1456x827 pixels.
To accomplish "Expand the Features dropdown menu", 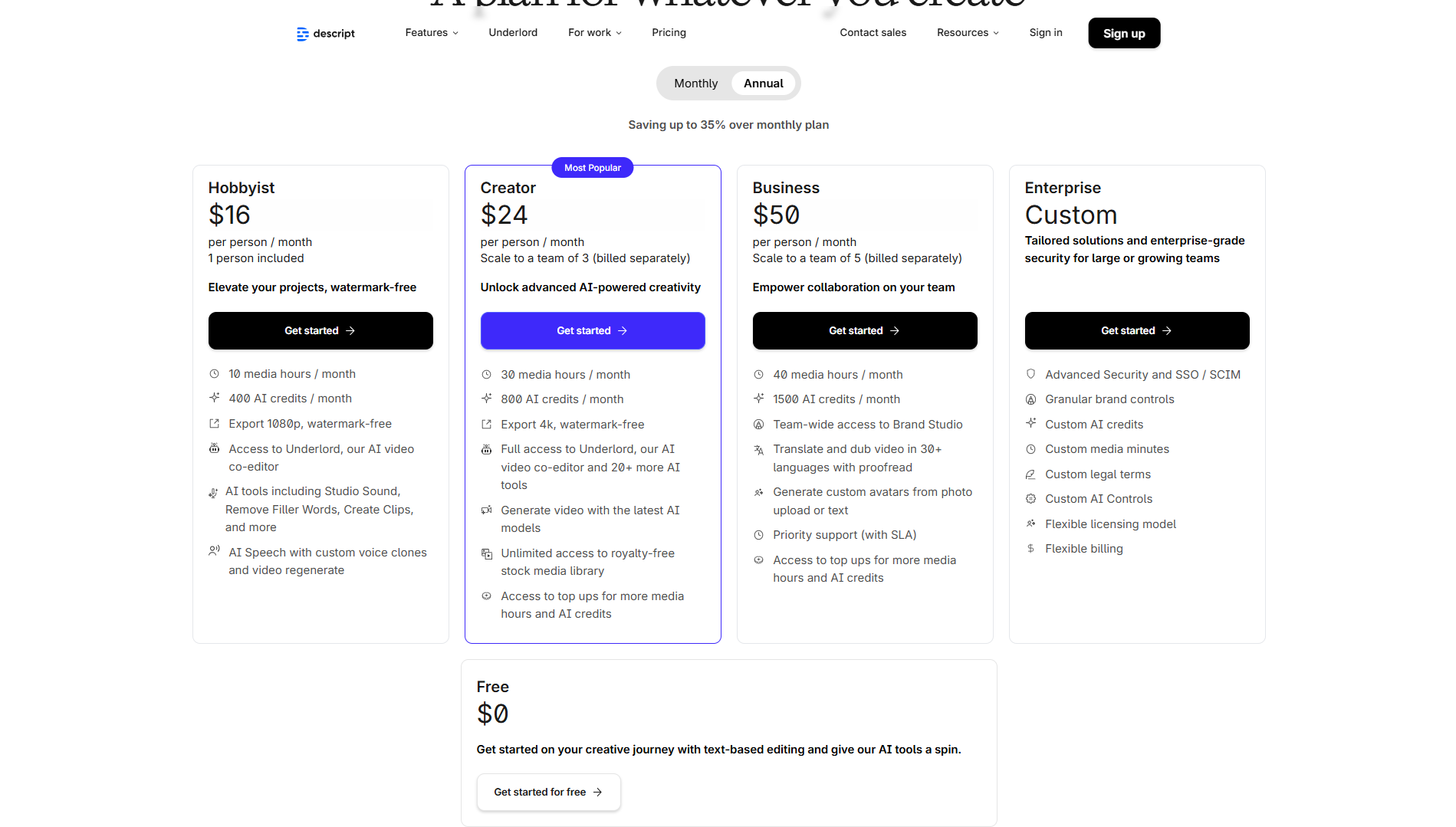I will coord(432,33).
